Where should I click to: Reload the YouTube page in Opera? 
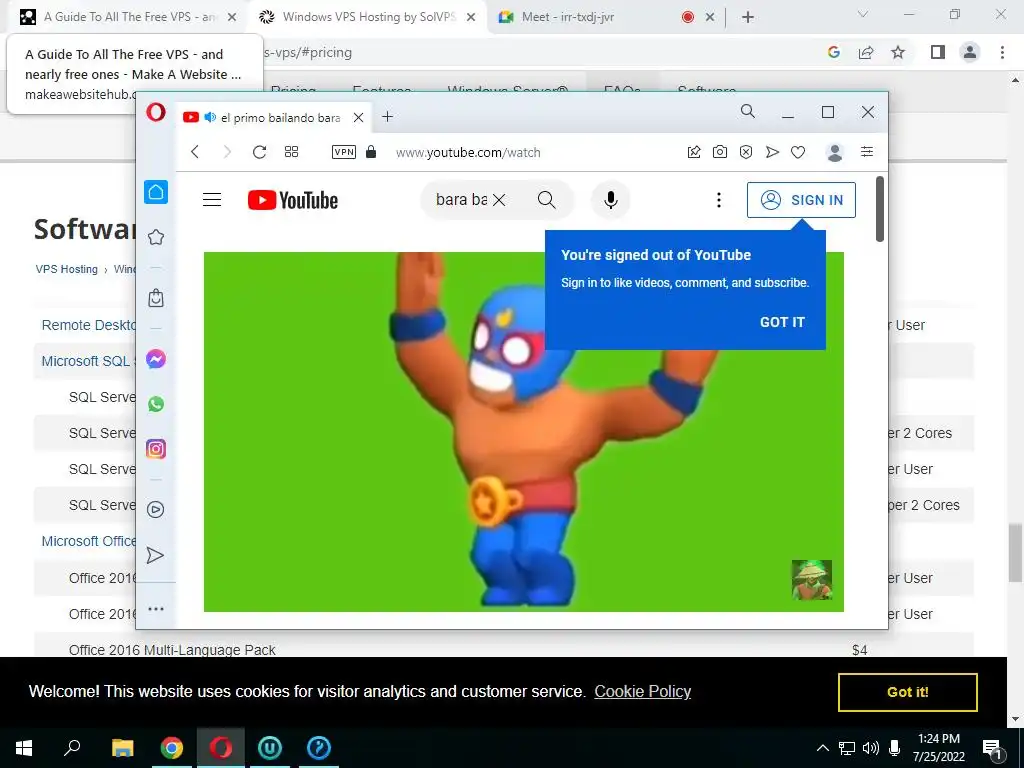coord(259,152)
